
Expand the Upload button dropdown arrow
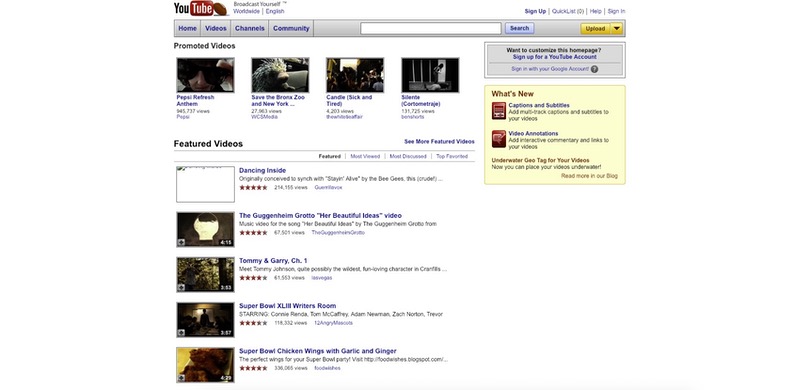pyautogui.click(x=617, y=29)
